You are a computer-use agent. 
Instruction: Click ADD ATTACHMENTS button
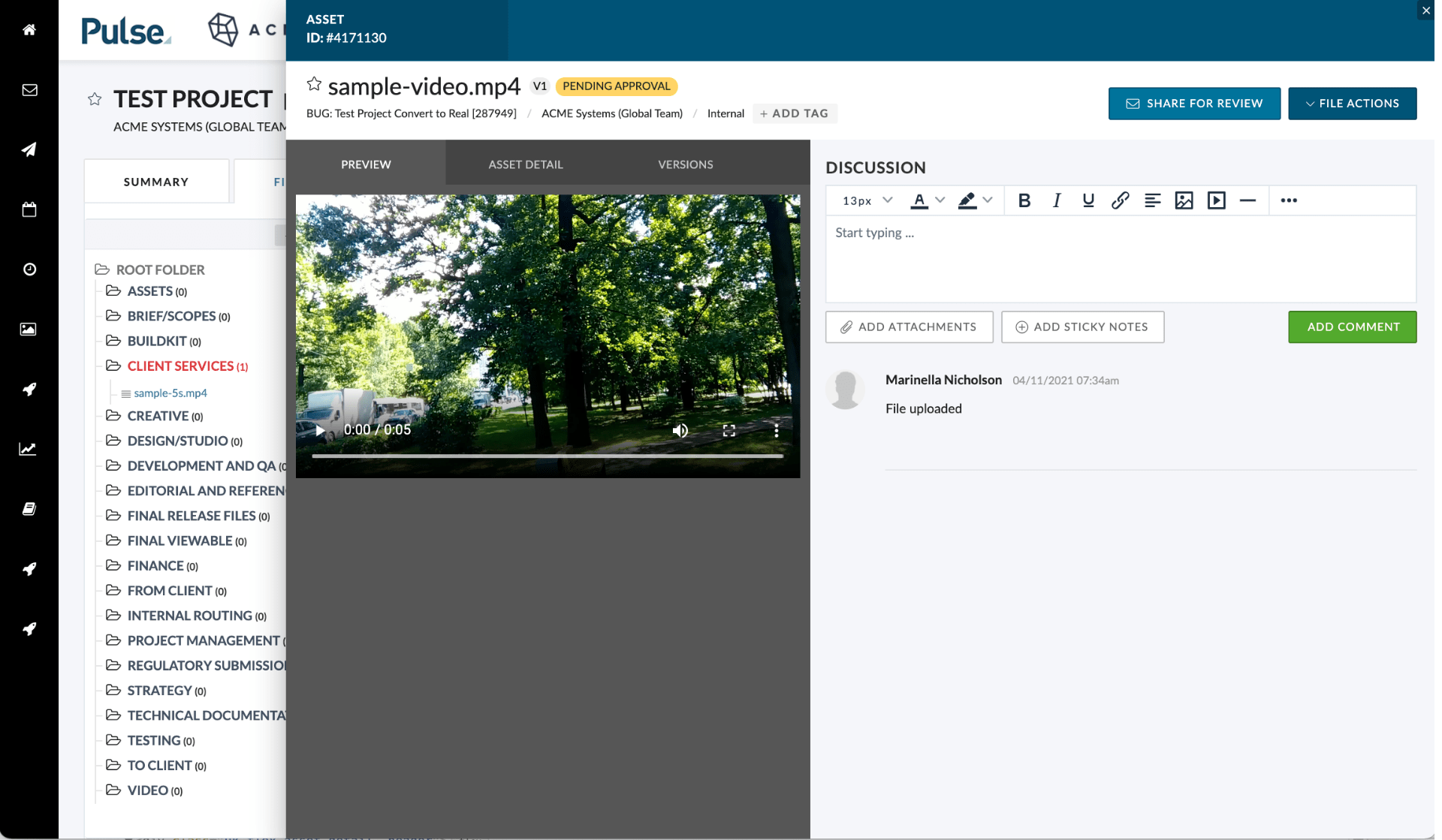pyautogui.click(x=910, y=327)
